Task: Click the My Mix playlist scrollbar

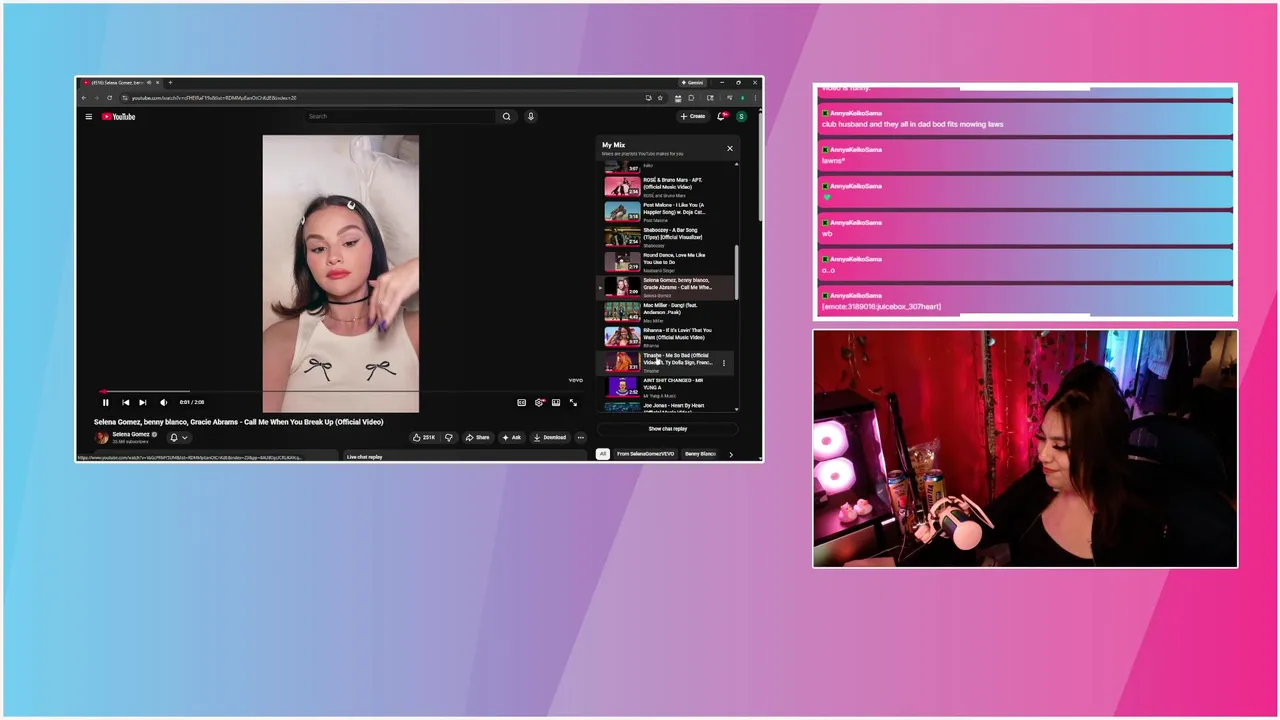Action: pos(737,272)
